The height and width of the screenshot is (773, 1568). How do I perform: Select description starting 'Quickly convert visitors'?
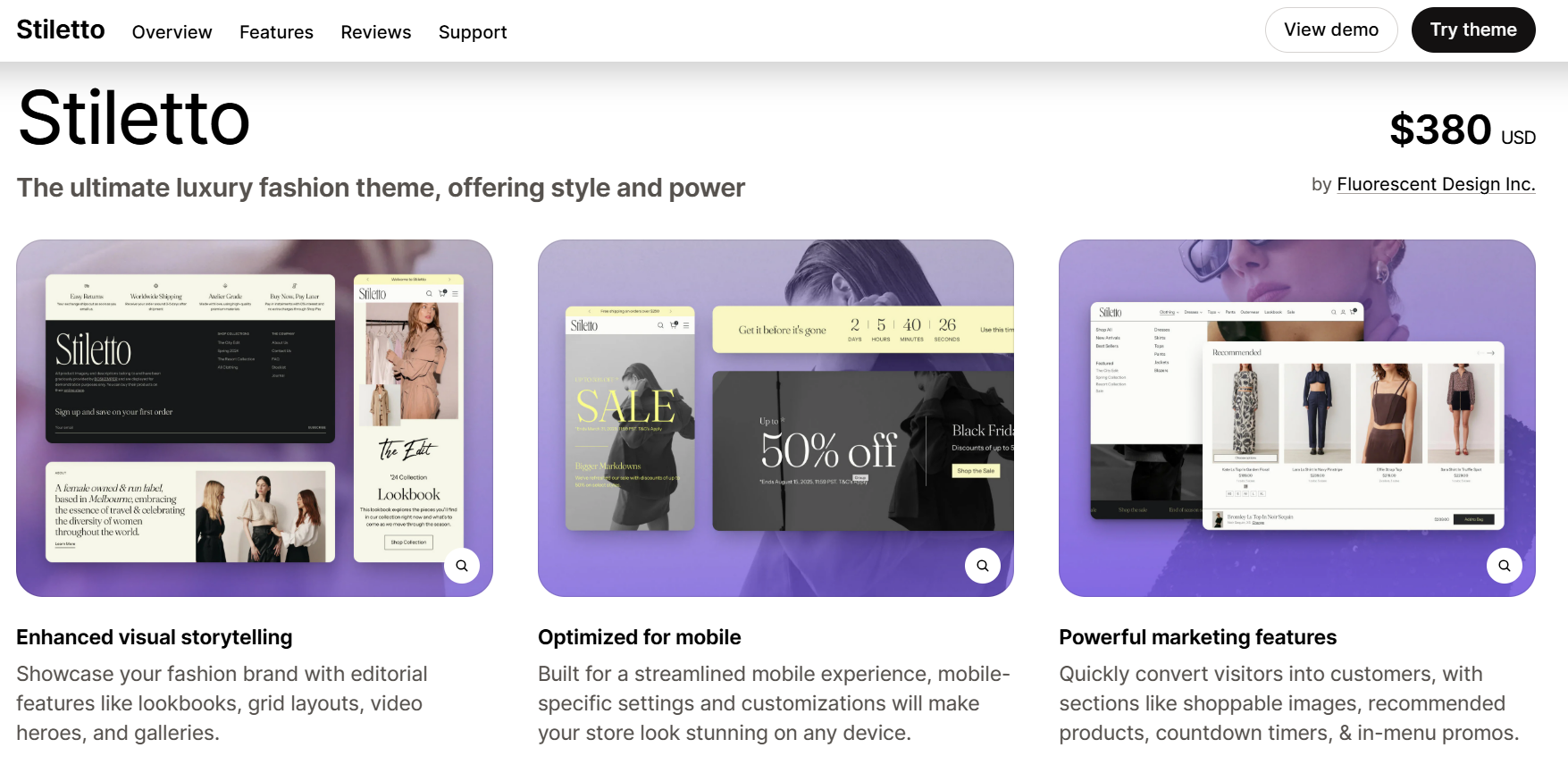click(x=1289, y=703)
